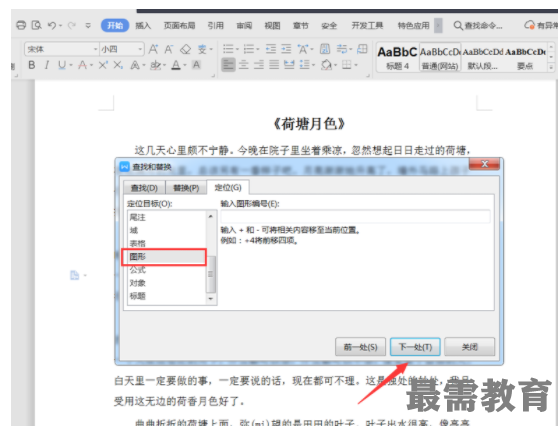Open the 安全 ribbon tab
The height and width of the screenshot is (435, 558).
pyautogui.click(x=329, y=26)
